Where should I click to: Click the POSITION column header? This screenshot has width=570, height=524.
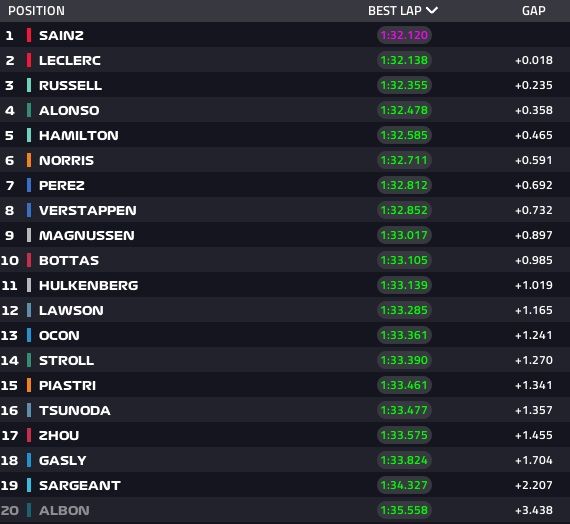coord(36,11)
